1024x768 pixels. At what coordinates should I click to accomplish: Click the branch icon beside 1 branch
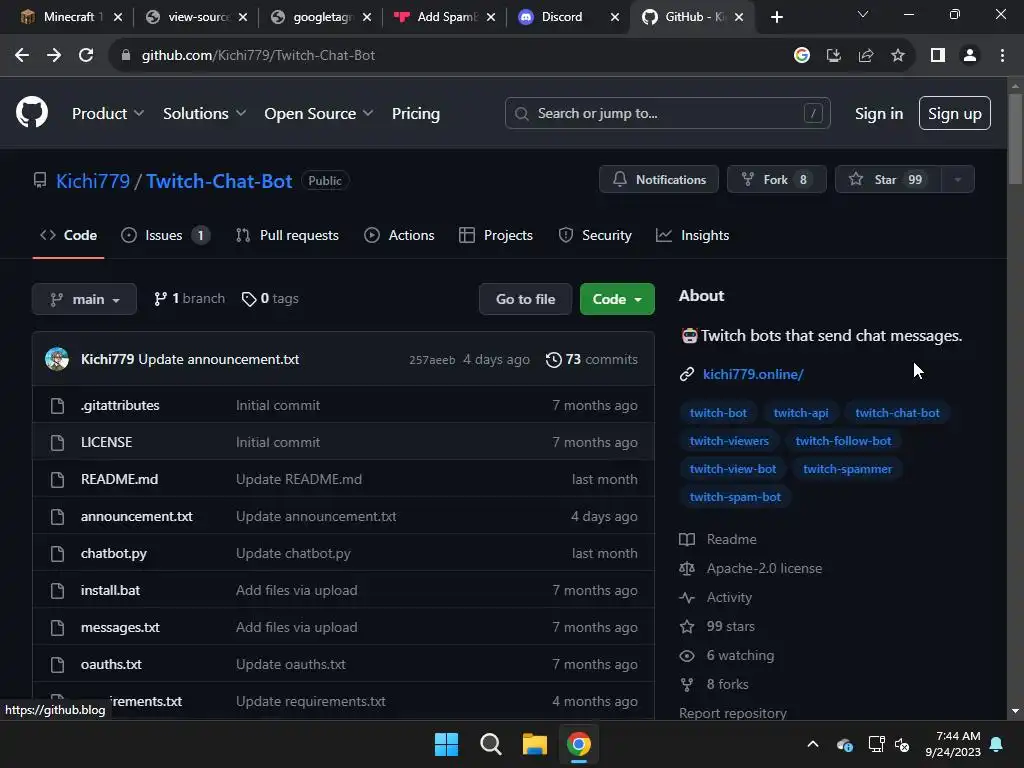(x=160, y=299)
